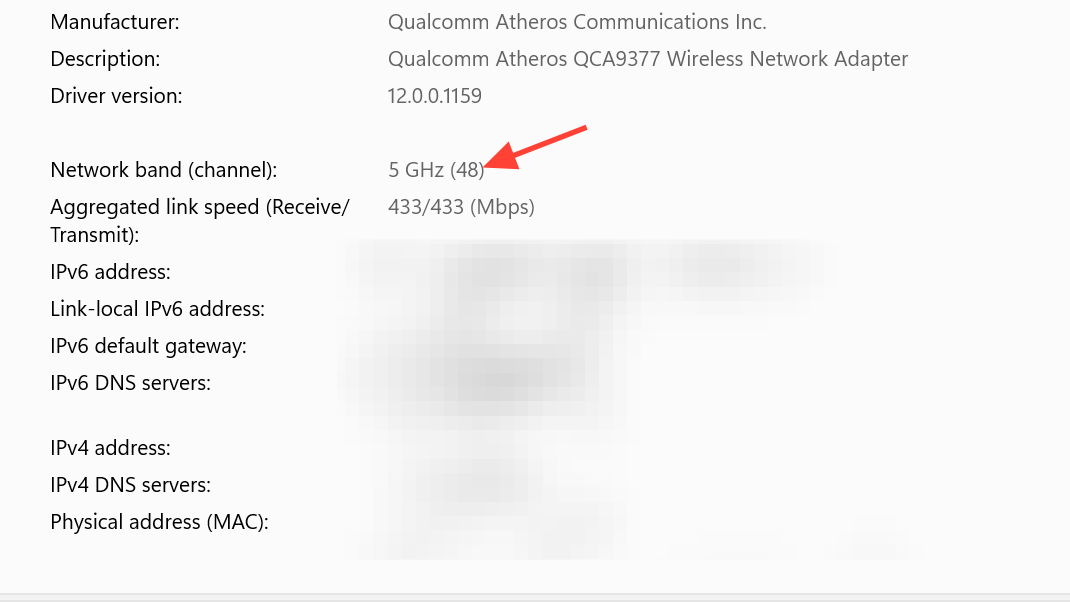Click the Description label

(105, 59)
